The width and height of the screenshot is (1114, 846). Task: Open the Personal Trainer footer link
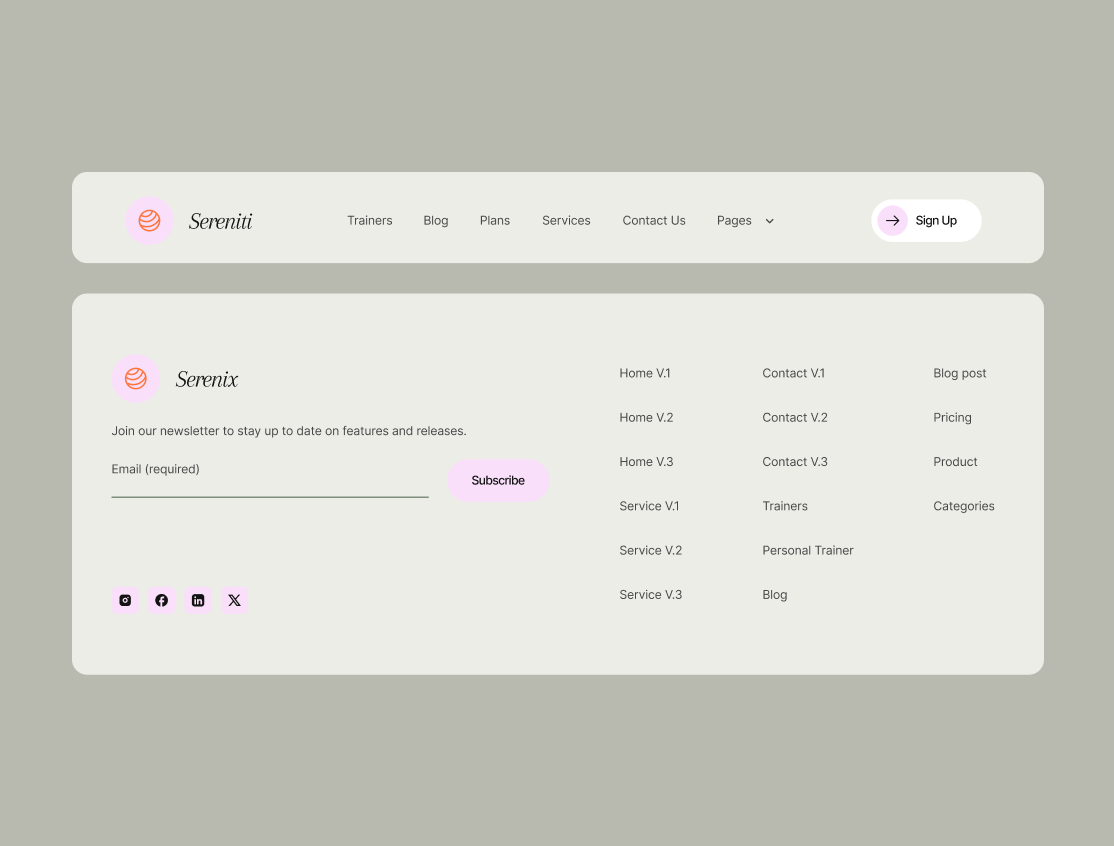807,551
